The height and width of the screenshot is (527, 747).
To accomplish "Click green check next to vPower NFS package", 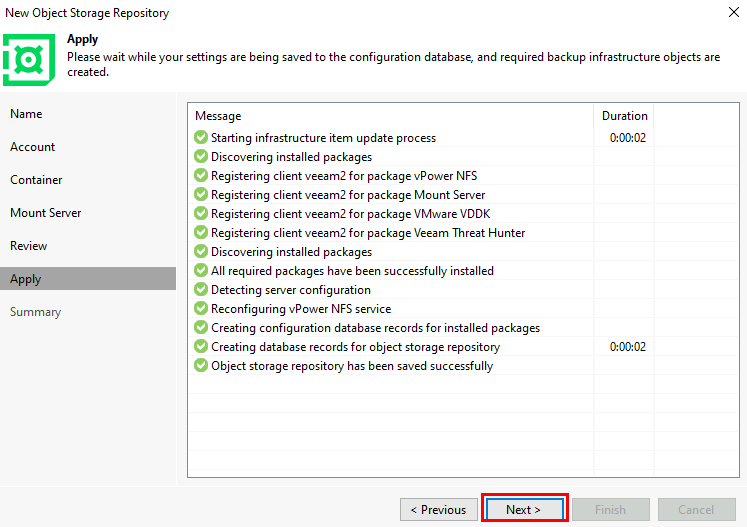I will pyautogui.click(x=201, y=175).
